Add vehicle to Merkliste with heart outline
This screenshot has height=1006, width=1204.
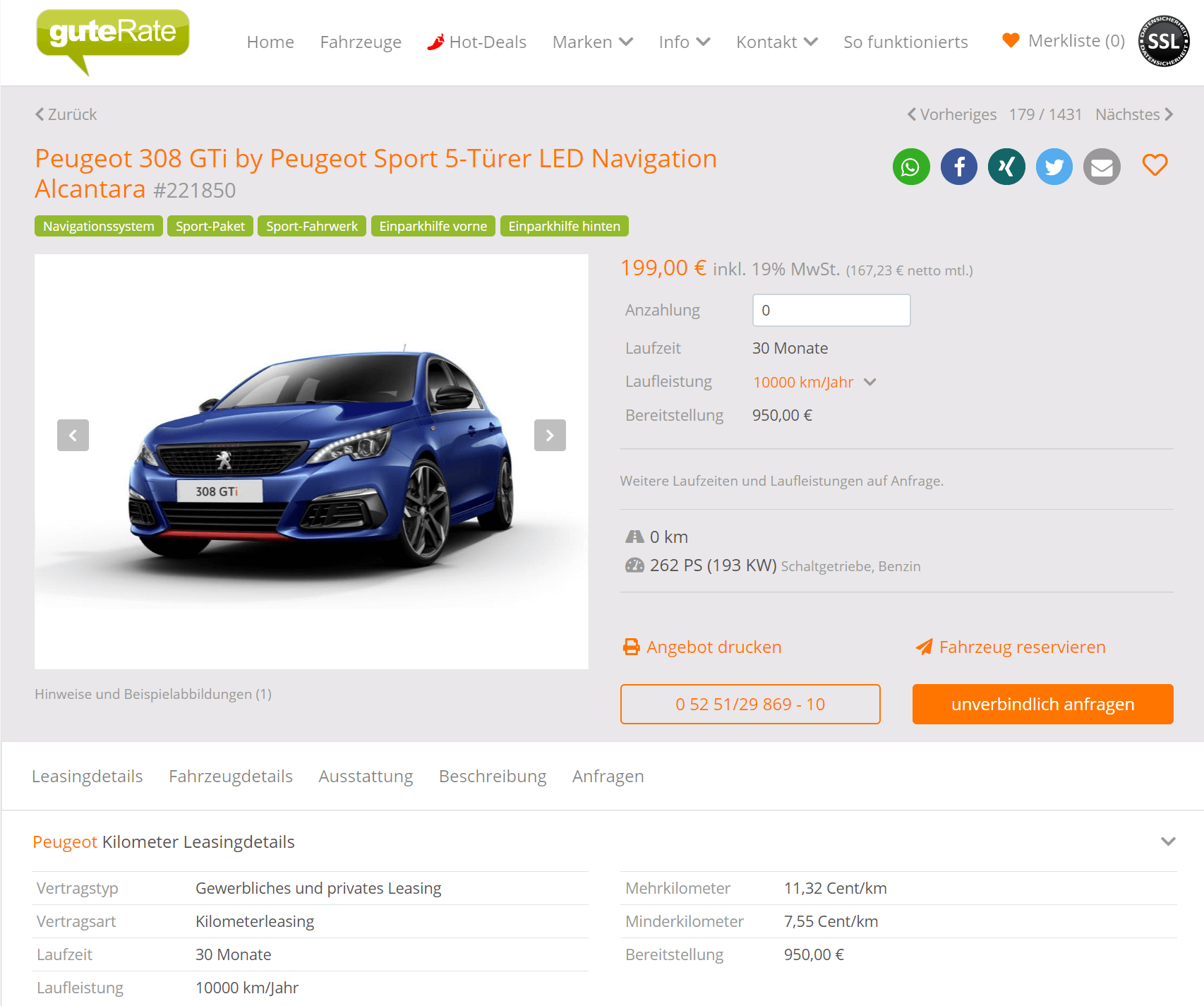(x=1155, y=165)
